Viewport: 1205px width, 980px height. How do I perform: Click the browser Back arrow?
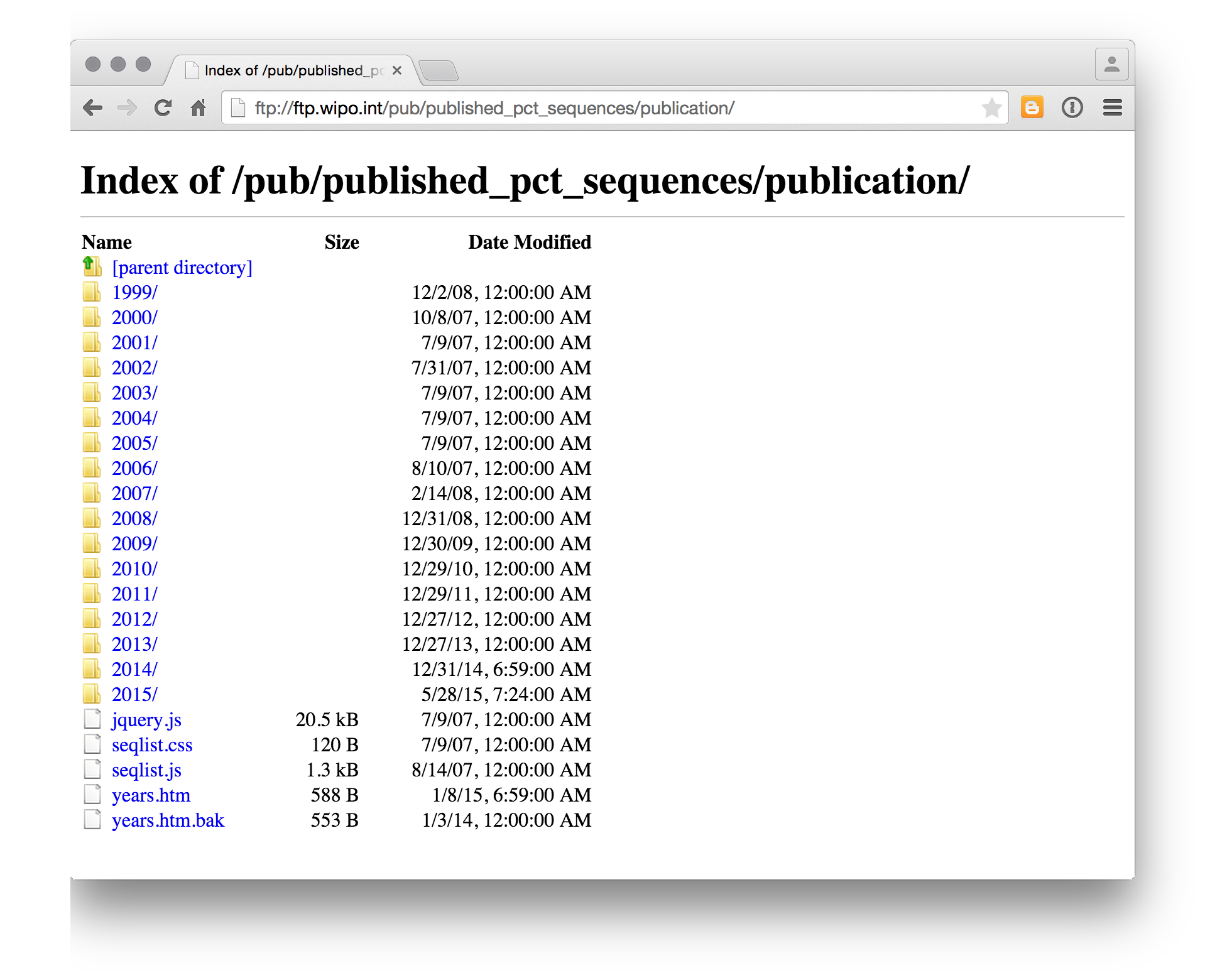coord(93,108)
